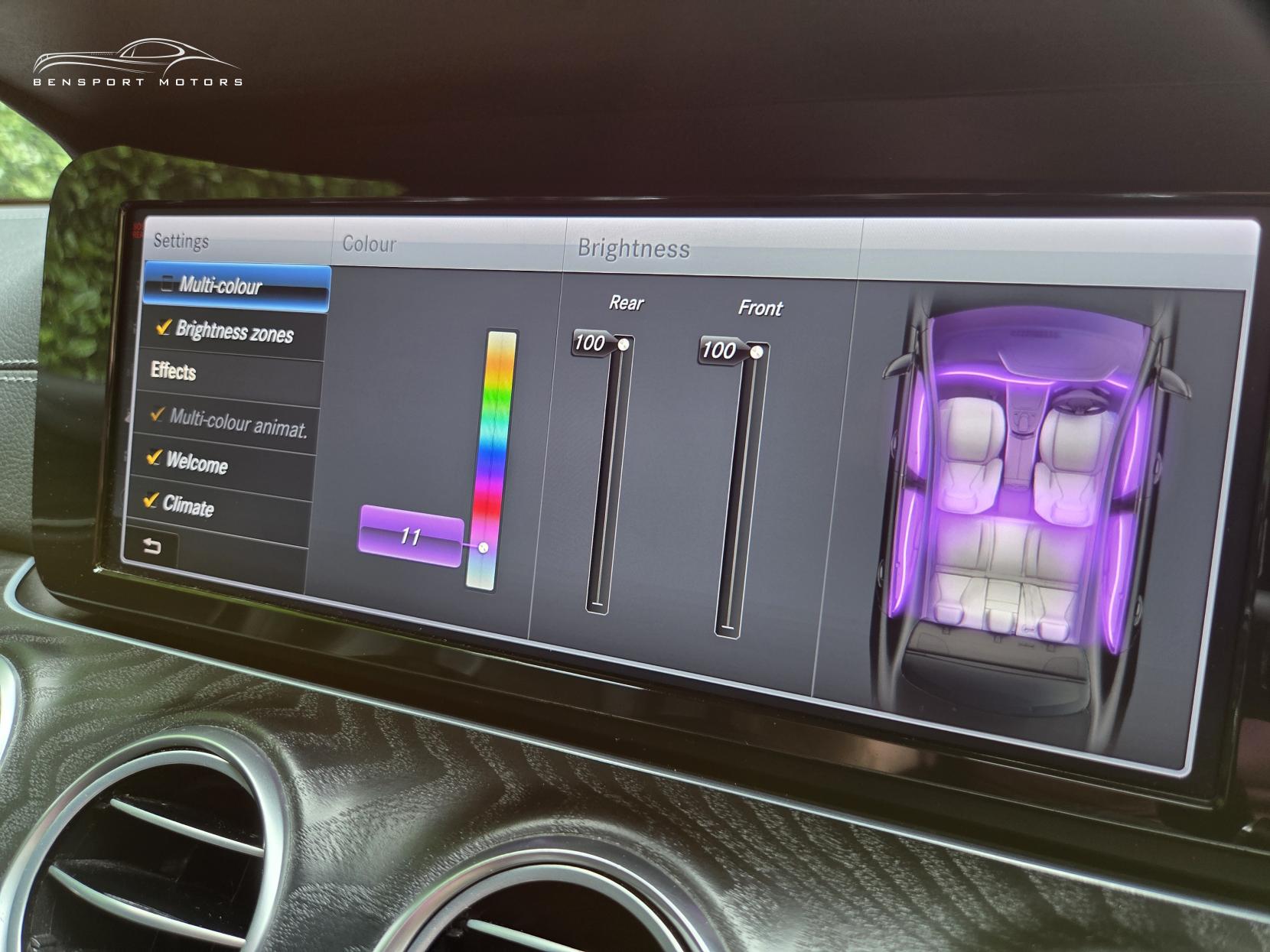1270x952 pixels.
Task: Toggle the Welcome effect checkbox
Action: tap(155, 458)
